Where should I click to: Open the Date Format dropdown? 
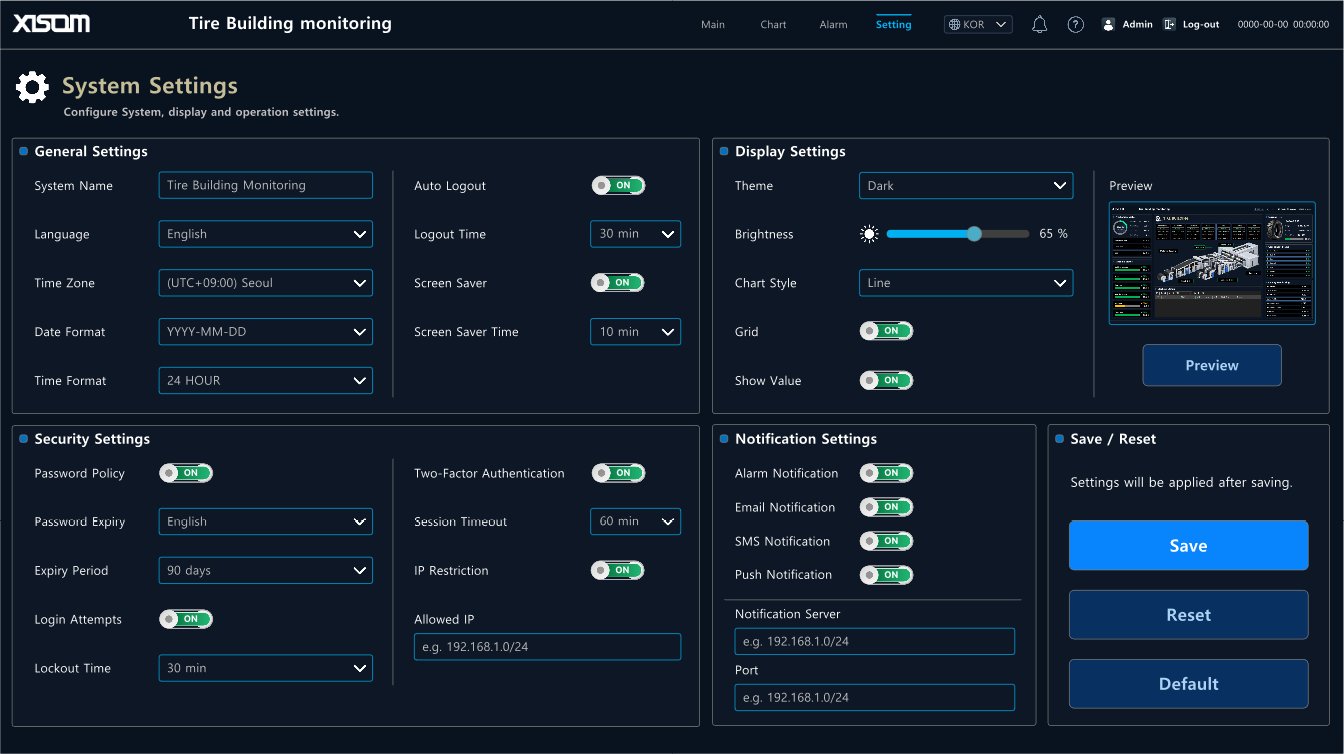click(x=266, y=332)
